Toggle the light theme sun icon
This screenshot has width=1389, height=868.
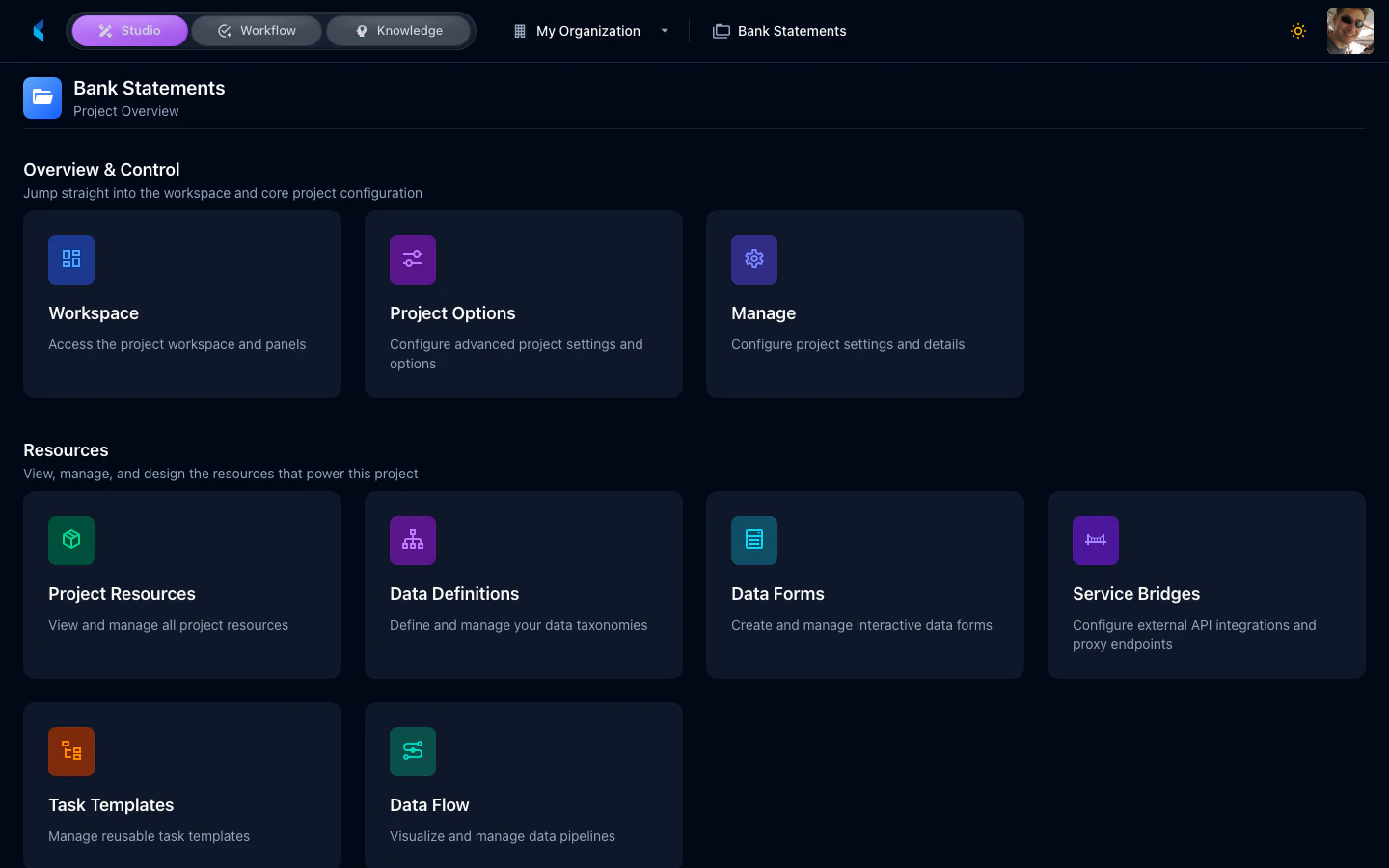pos(1298,31)
